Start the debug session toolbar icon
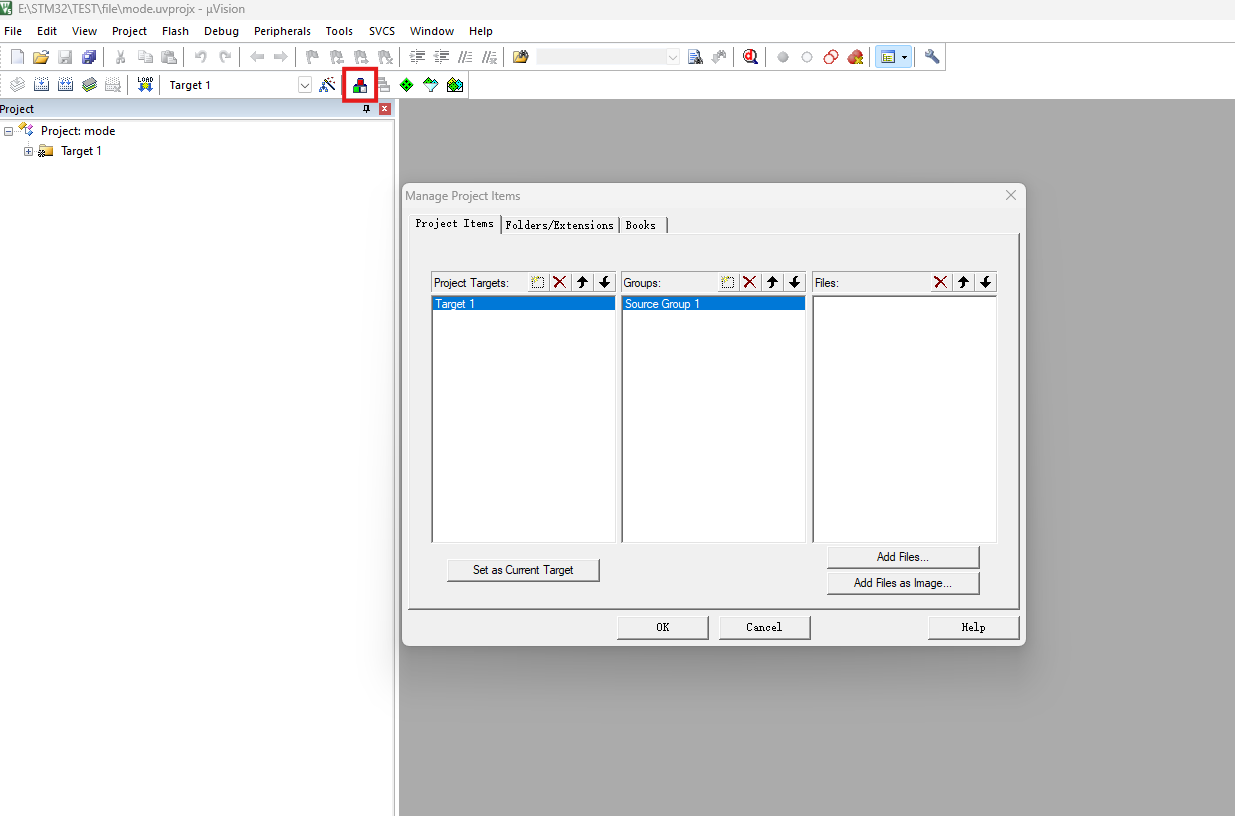 (750, 57)
